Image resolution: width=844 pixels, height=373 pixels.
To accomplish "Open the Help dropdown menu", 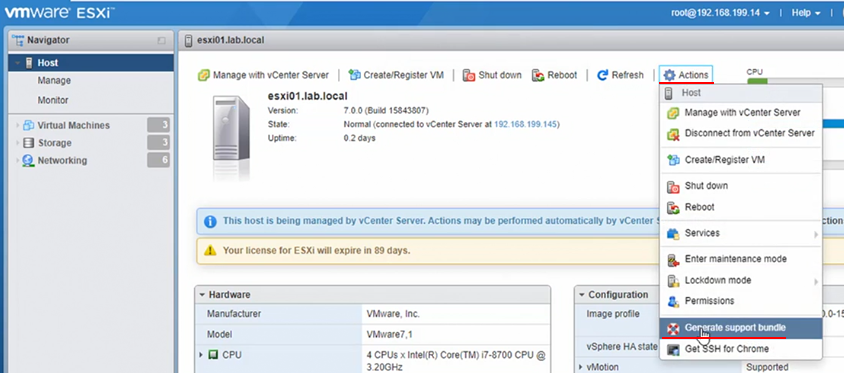I will pos(806,13).
